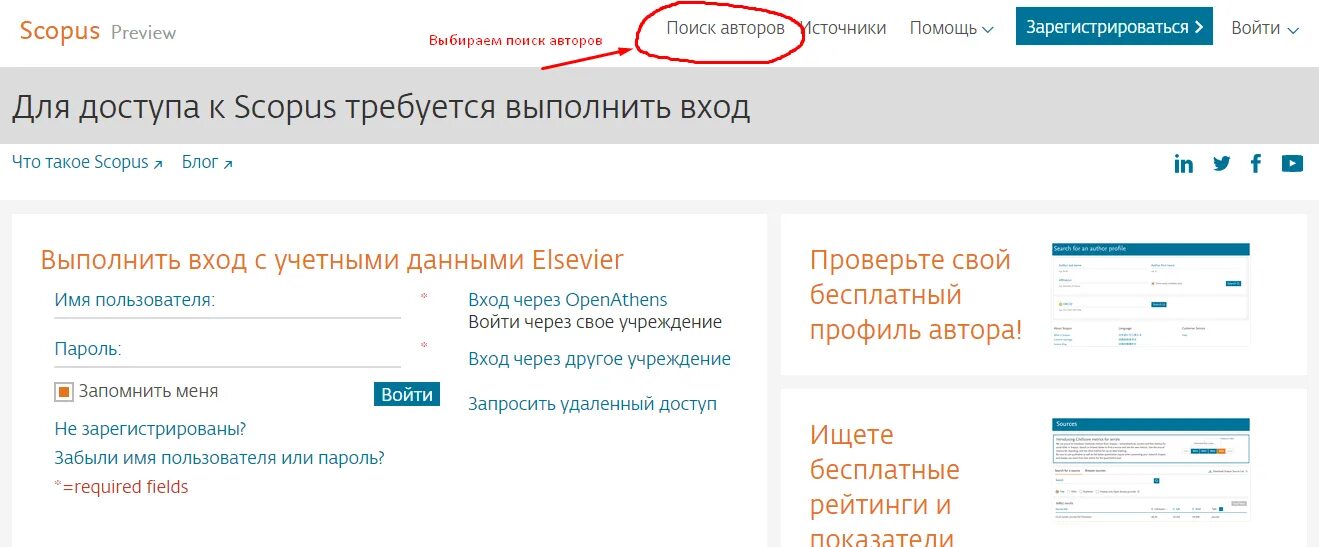Focus the 'Пароль' input field
The height and width of the screenshot is (547, 1319).
click(227, 350)
